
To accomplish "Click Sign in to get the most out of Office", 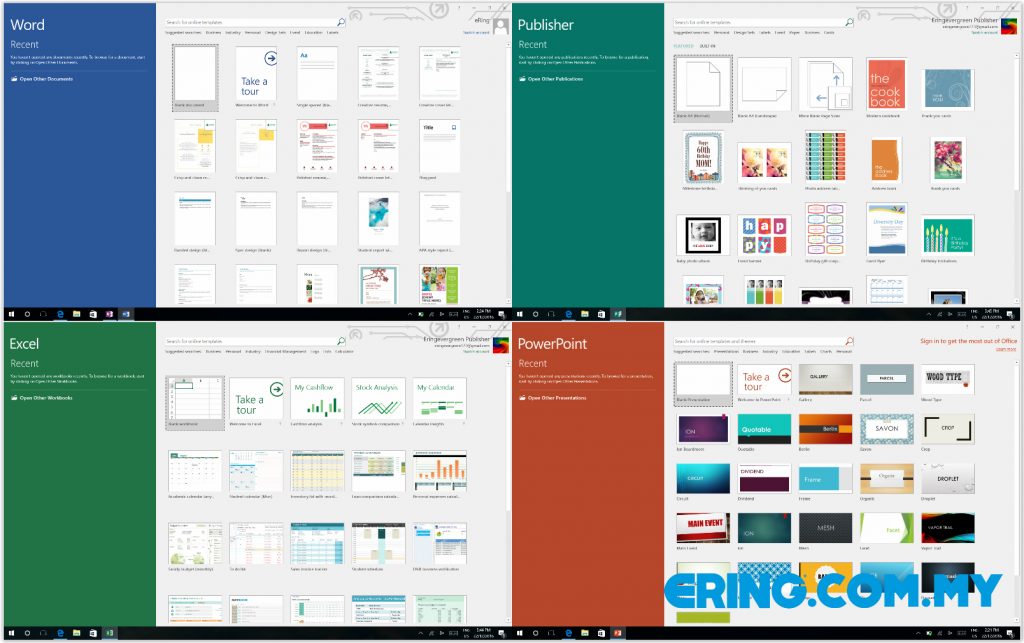I will [968, 341].
